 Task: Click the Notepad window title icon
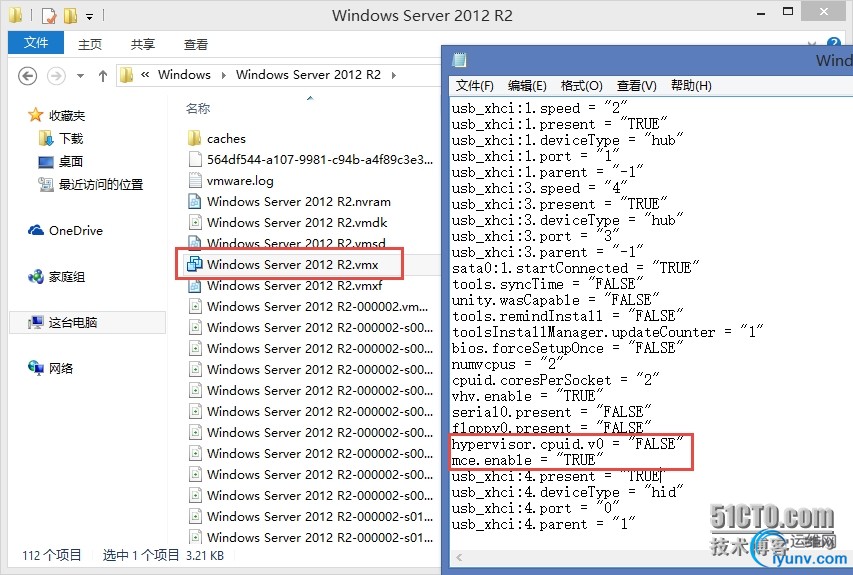click(x=460, y=60)
